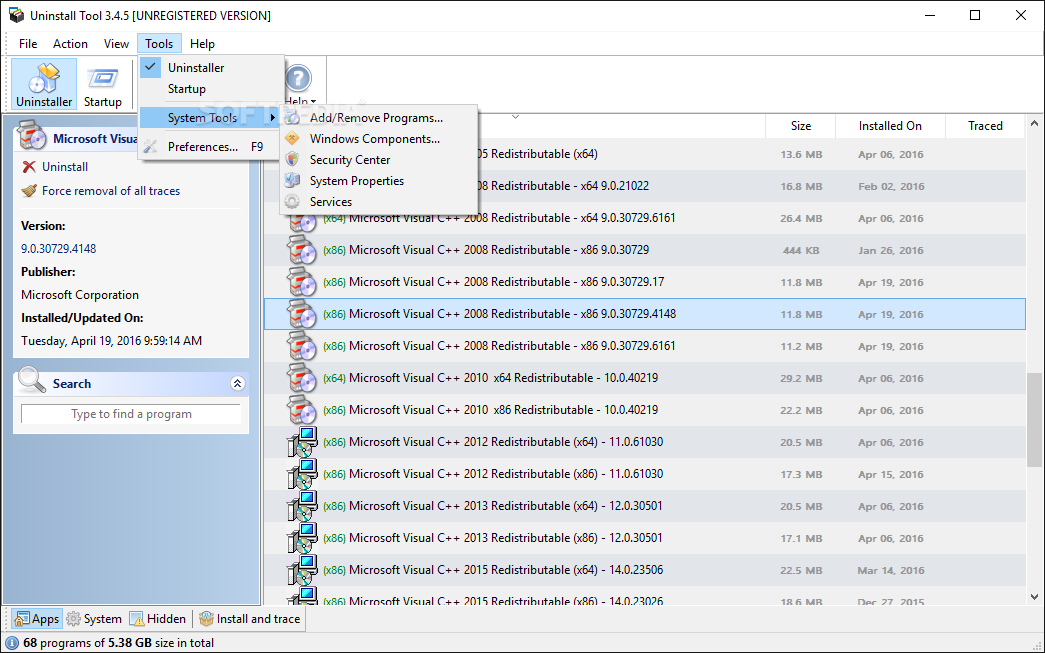The image size is (1045, 653).
Task: Click the Install and trace button
Action: point(250,619)
